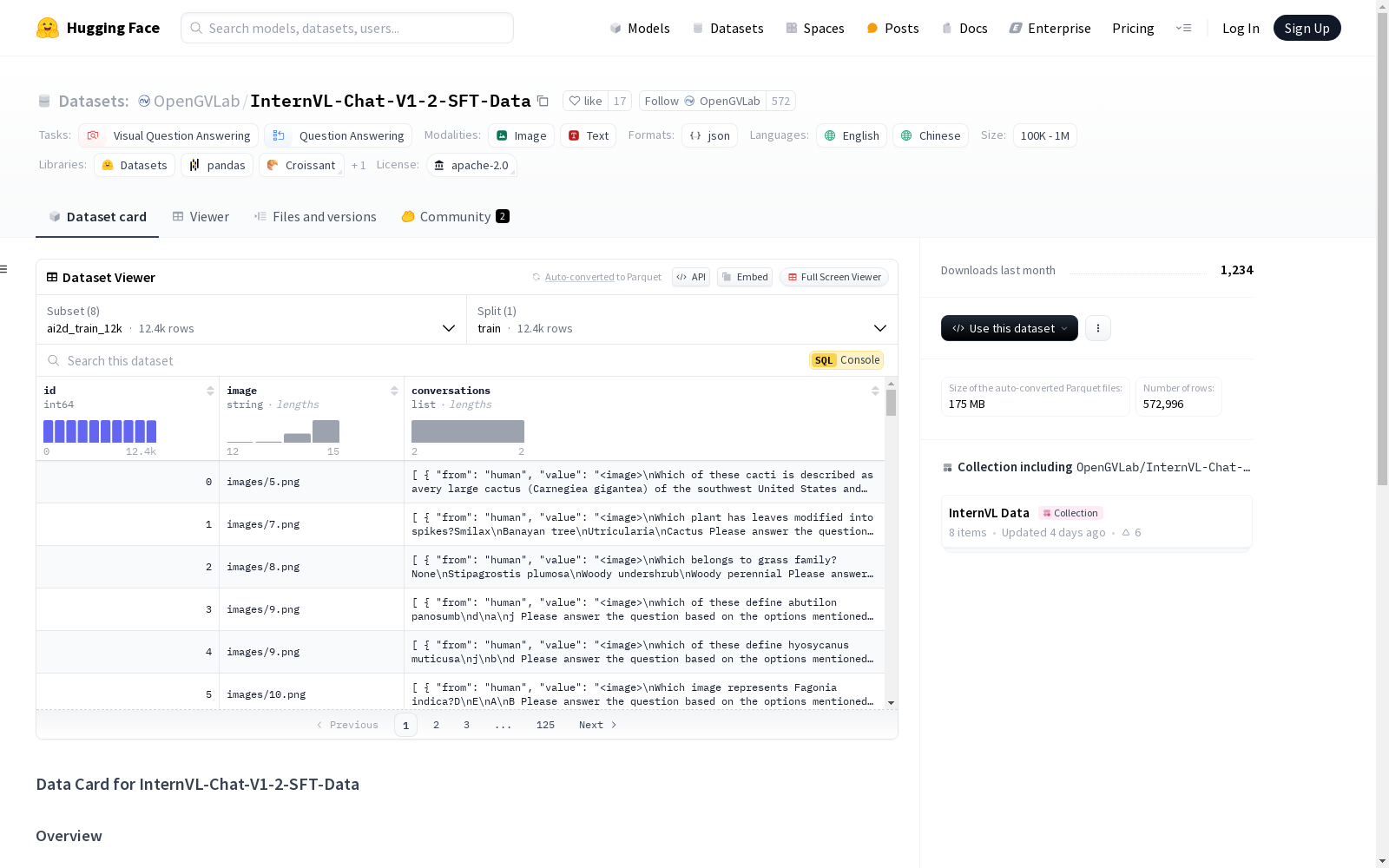1389x868 pixels.
Task: Go to Models in navigation
Action: click(x=640, y=28)
